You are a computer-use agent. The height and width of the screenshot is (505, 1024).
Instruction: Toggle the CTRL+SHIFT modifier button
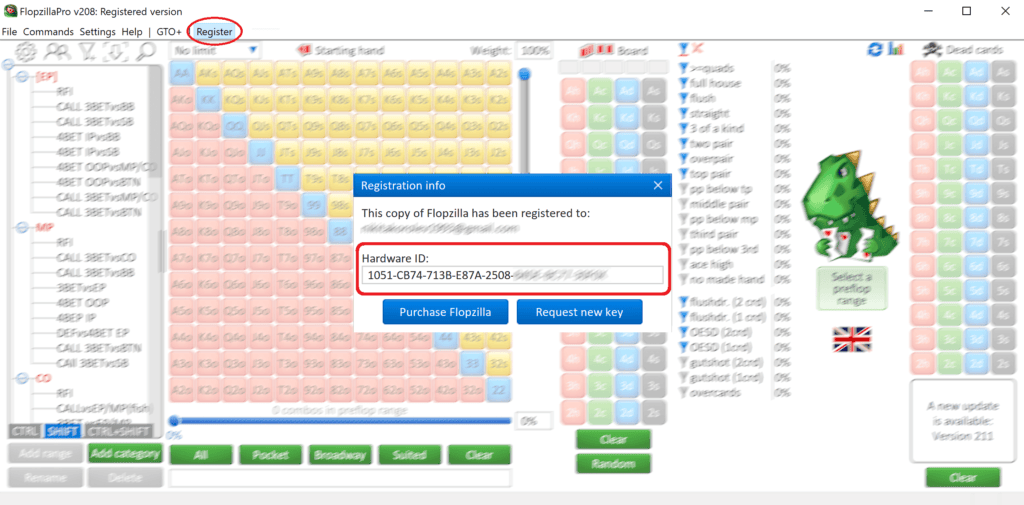click(x=119, y=431)
